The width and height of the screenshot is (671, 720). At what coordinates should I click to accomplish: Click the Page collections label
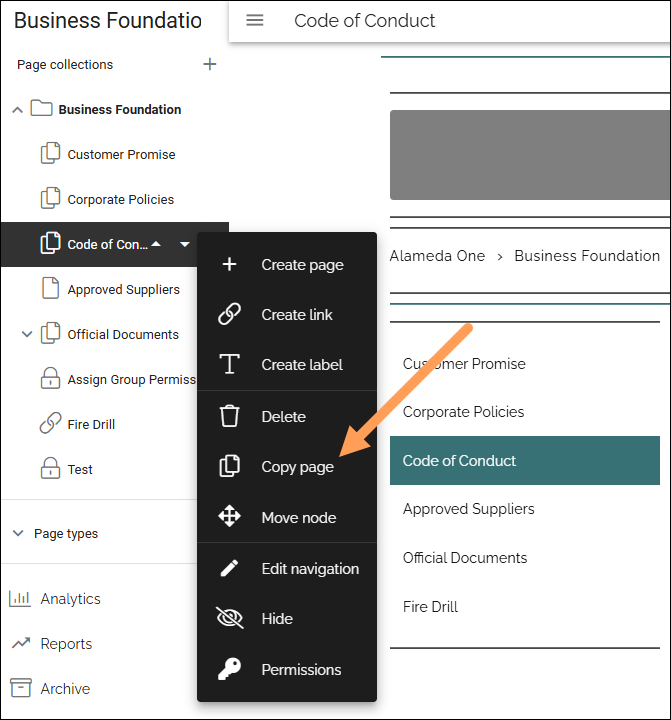(x=65, y=64)
